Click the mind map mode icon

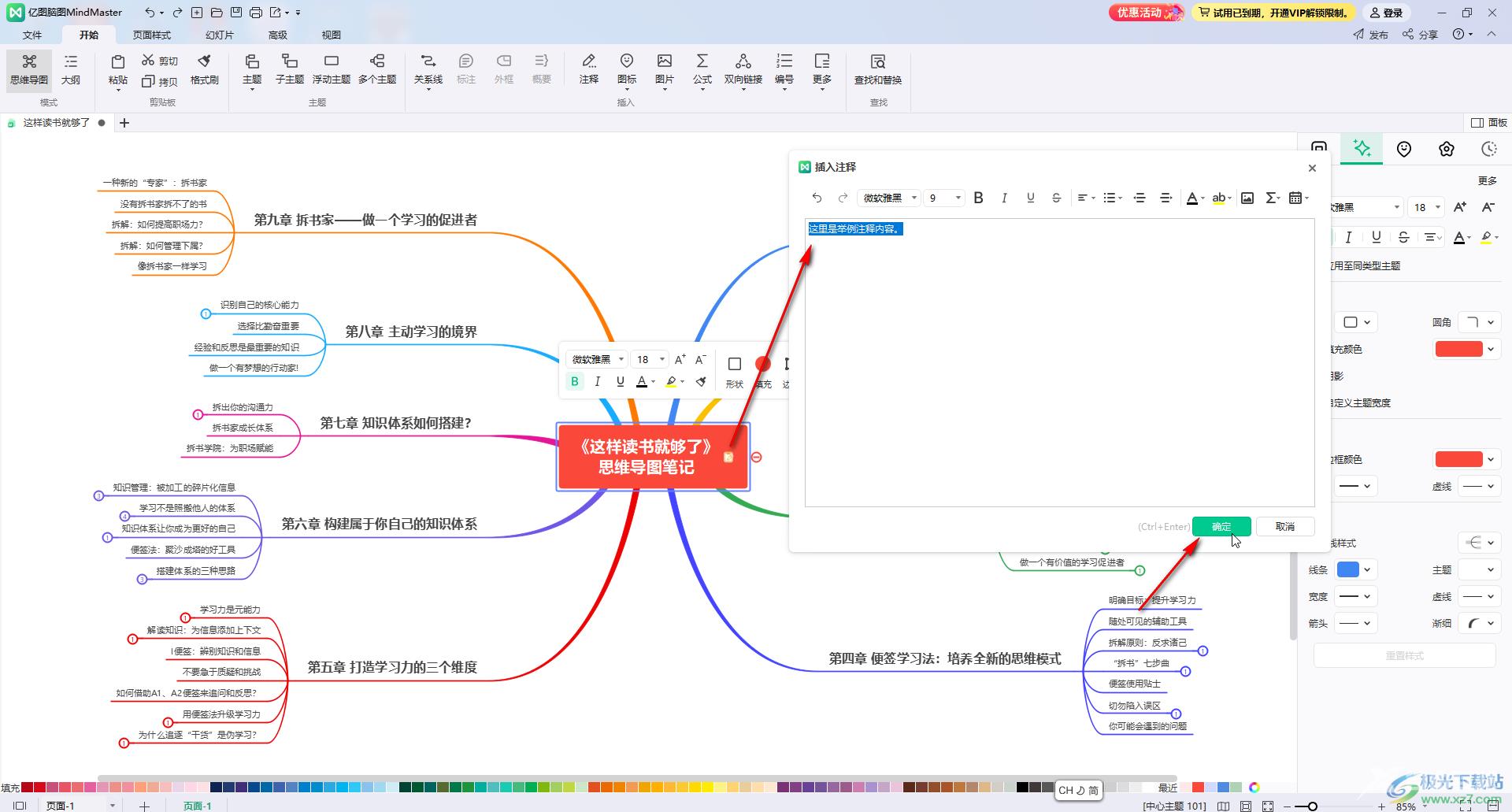29,61
